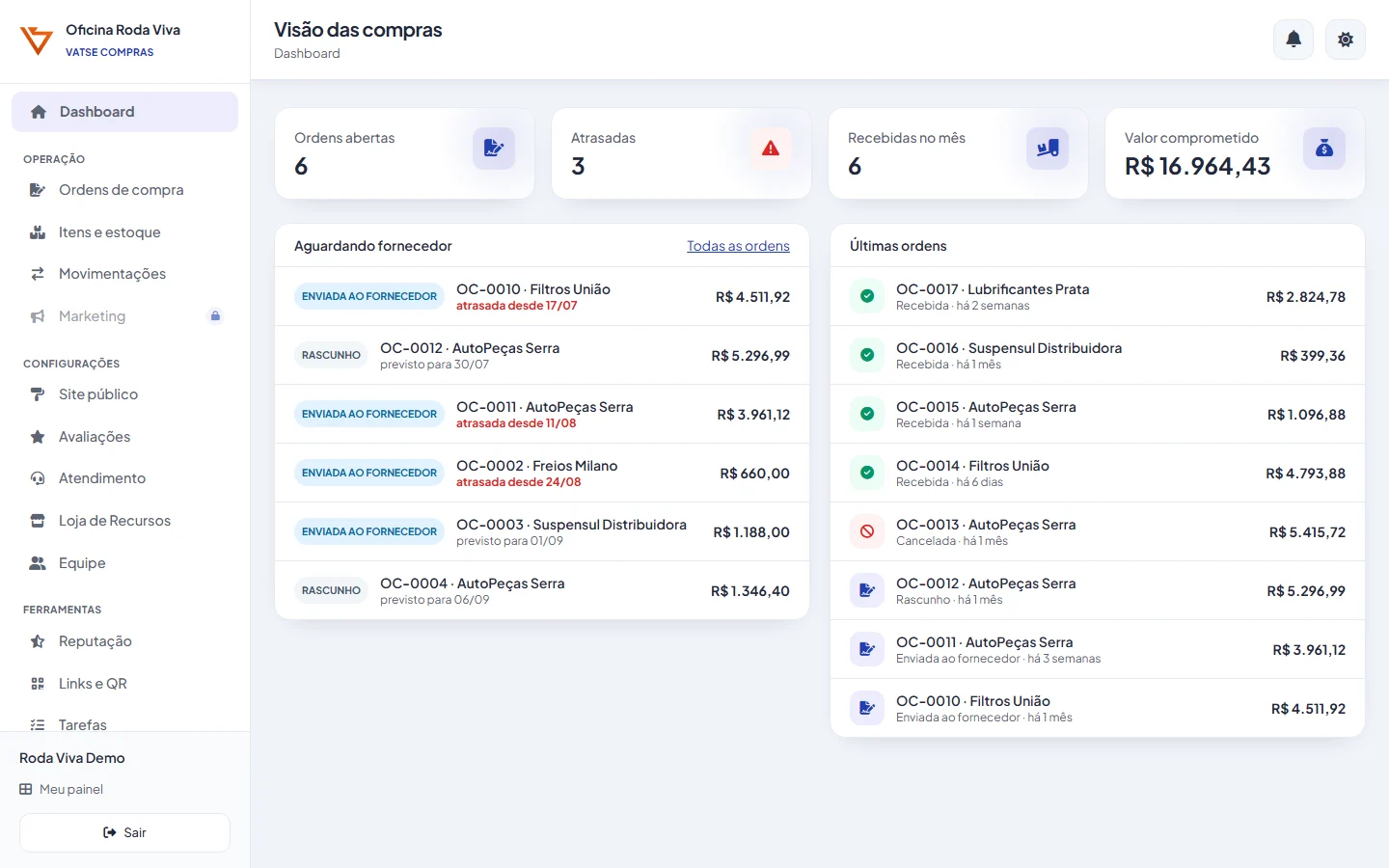Viewport: 1389px width, 868px height.
Task: Open Movimentações menu item
Action: 124,274
